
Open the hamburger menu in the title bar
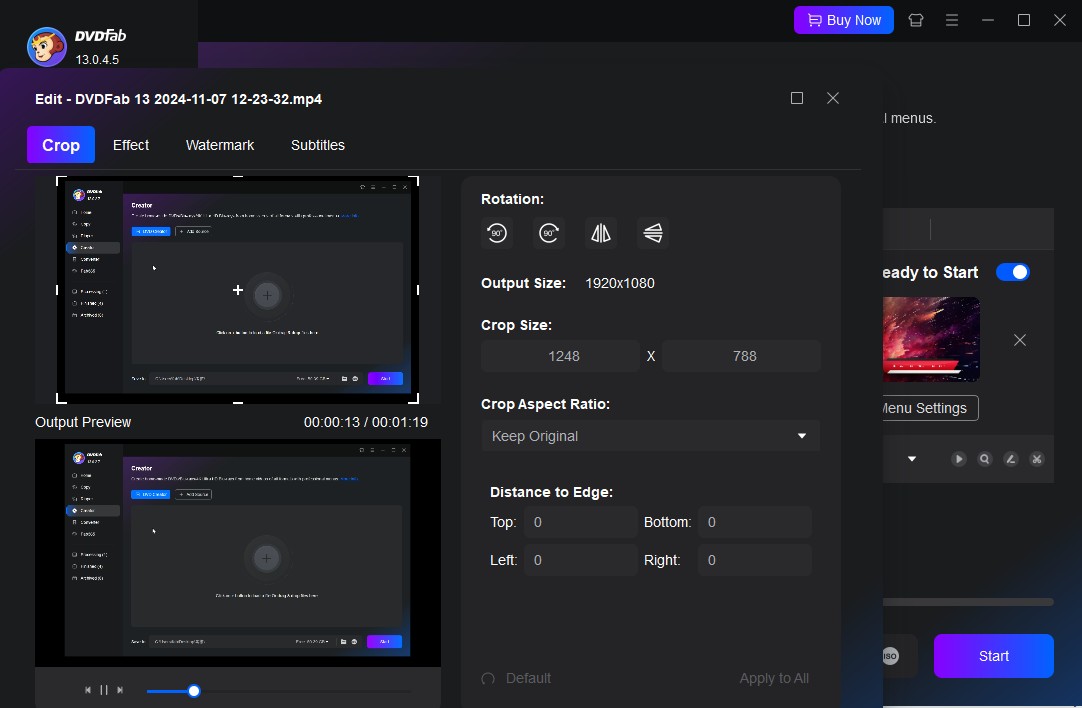point(951,20)
